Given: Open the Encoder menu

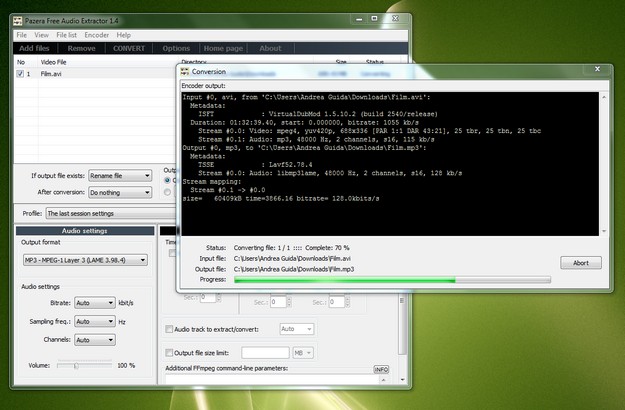Looking at the screenshot, I should tap(96, 35).
